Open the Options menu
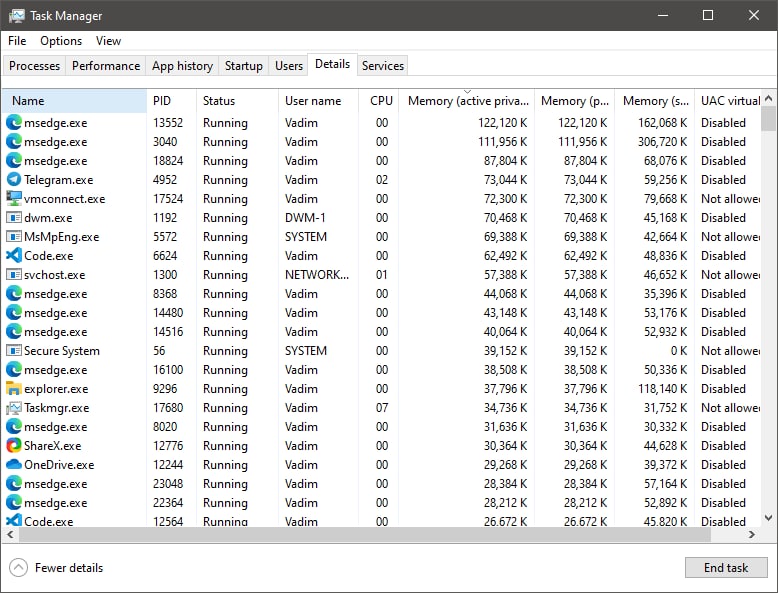This screenshot has width=778, height=593. click(61, 41)
